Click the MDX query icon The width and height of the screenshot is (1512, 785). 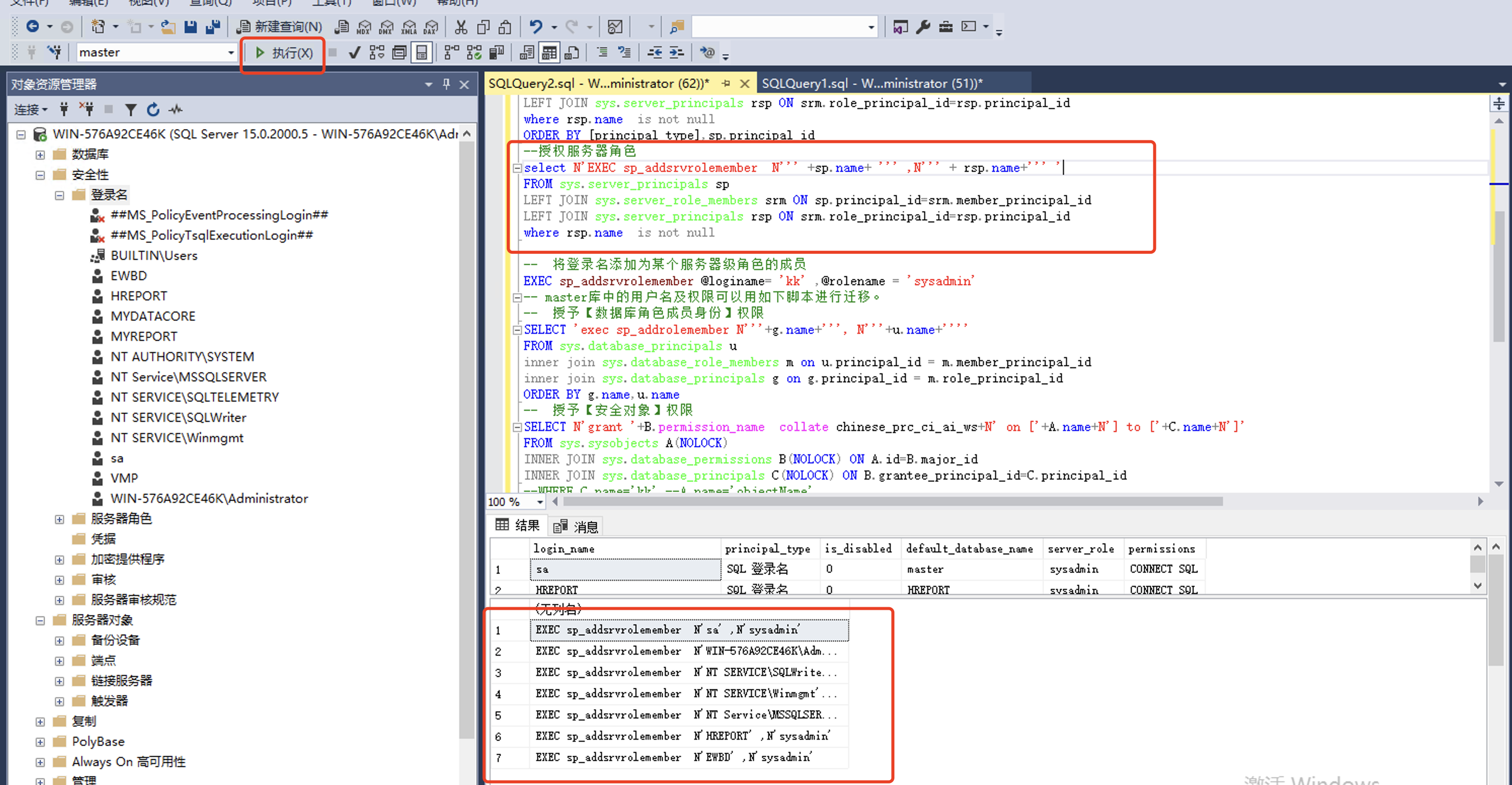(364, 26)
